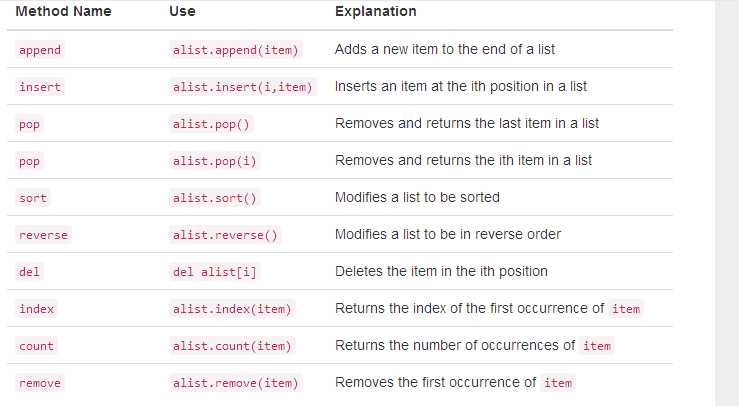Image resolution: width=739 pixels, height=406 pixels.
Task: Click the 'remove' method name label
Action: tap(40, 383)
